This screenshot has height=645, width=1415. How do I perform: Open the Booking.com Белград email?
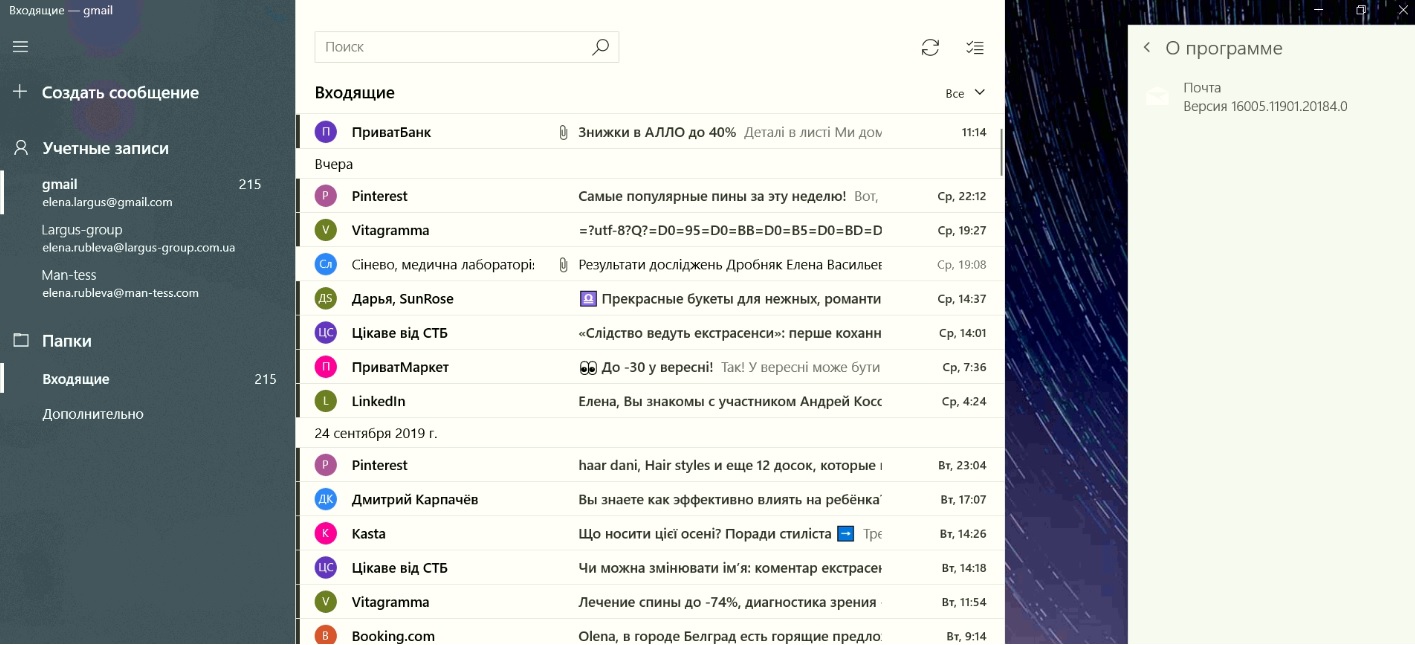pyautogui.click(x=650, y=633)
